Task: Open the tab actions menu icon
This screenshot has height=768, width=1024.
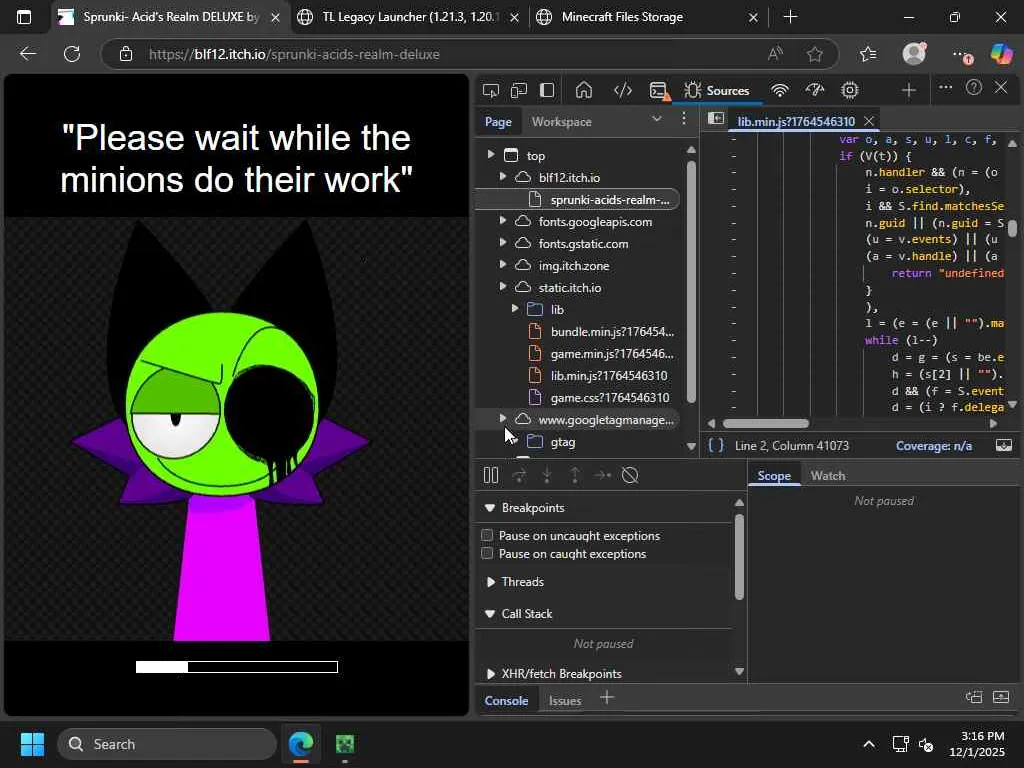Action: (x=24, y=17)
